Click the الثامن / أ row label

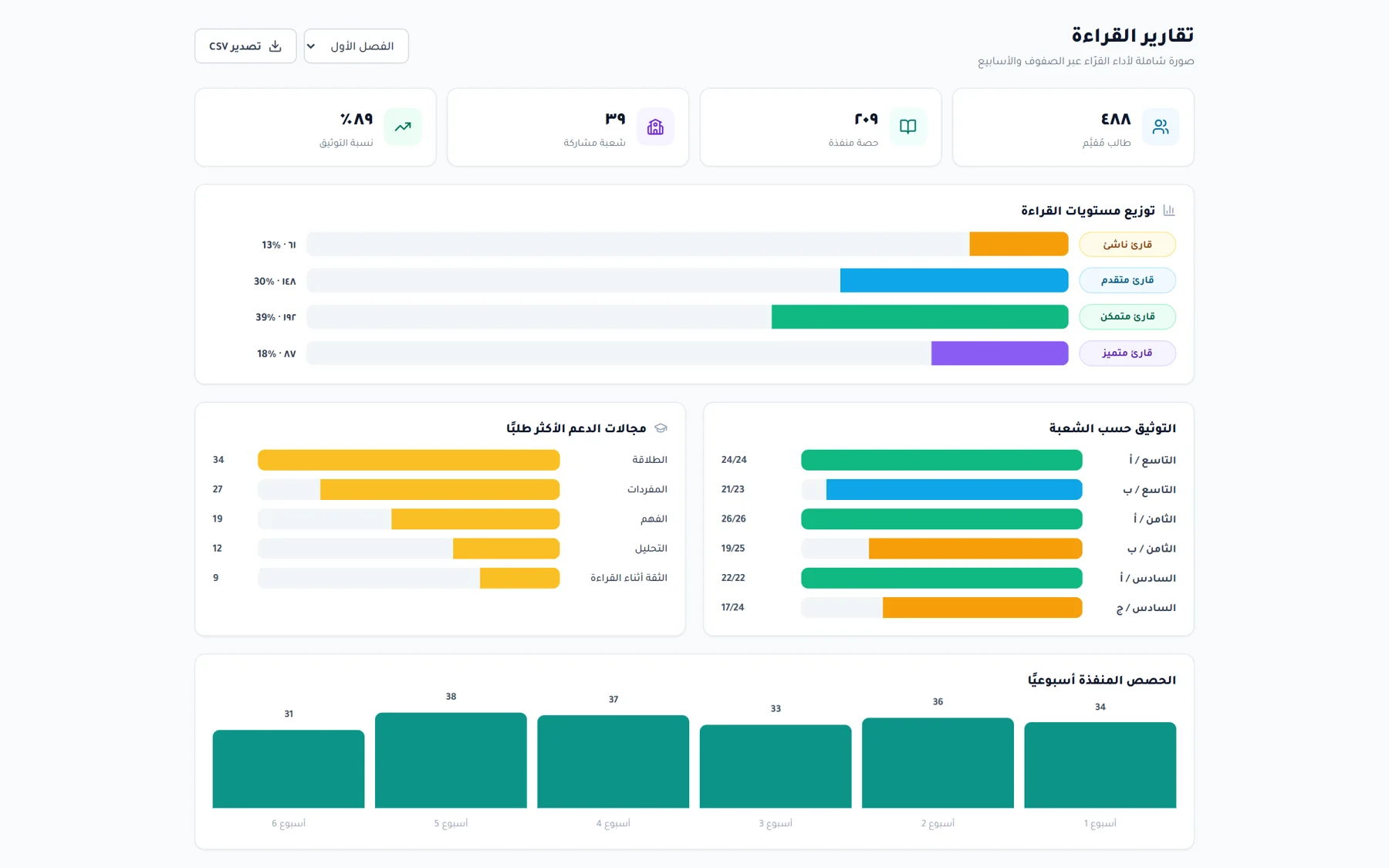pyautogui.click(x=1154, y=518)
